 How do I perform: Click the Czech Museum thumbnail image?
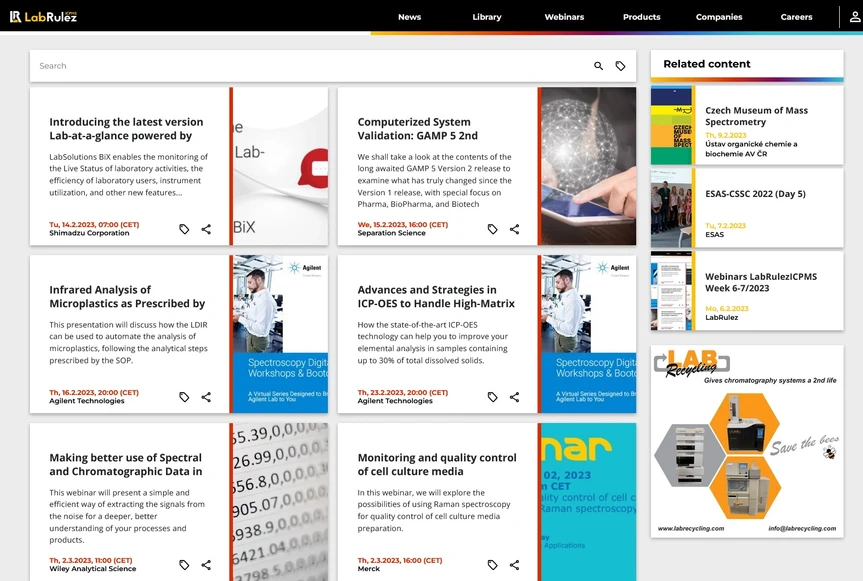pos(671,125)
